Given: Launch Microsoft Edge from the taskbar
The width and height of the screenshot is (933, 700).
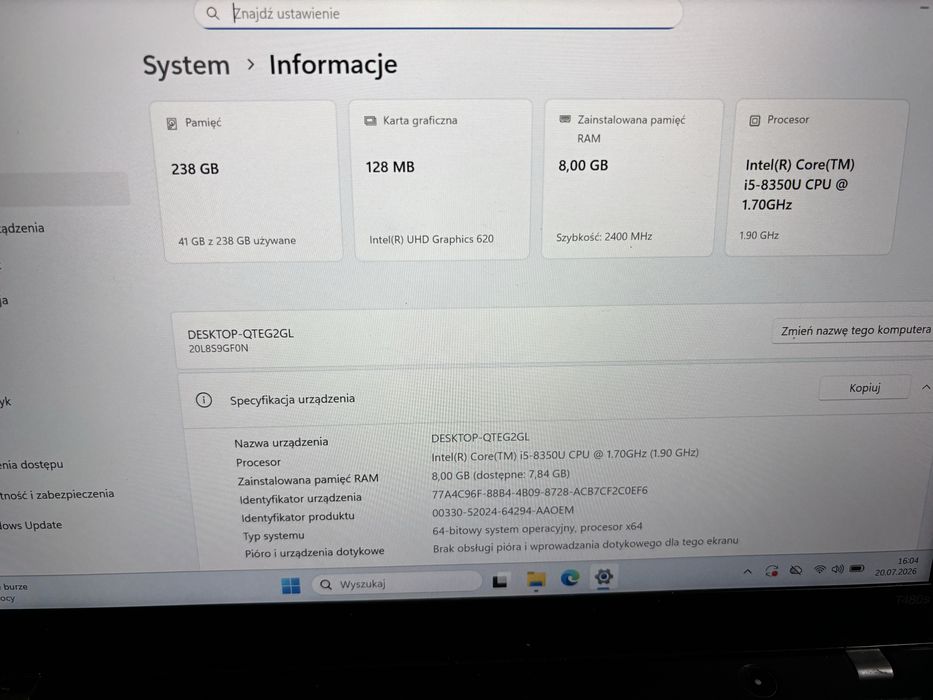Looking at the screenshot, I should pos(570,577).
